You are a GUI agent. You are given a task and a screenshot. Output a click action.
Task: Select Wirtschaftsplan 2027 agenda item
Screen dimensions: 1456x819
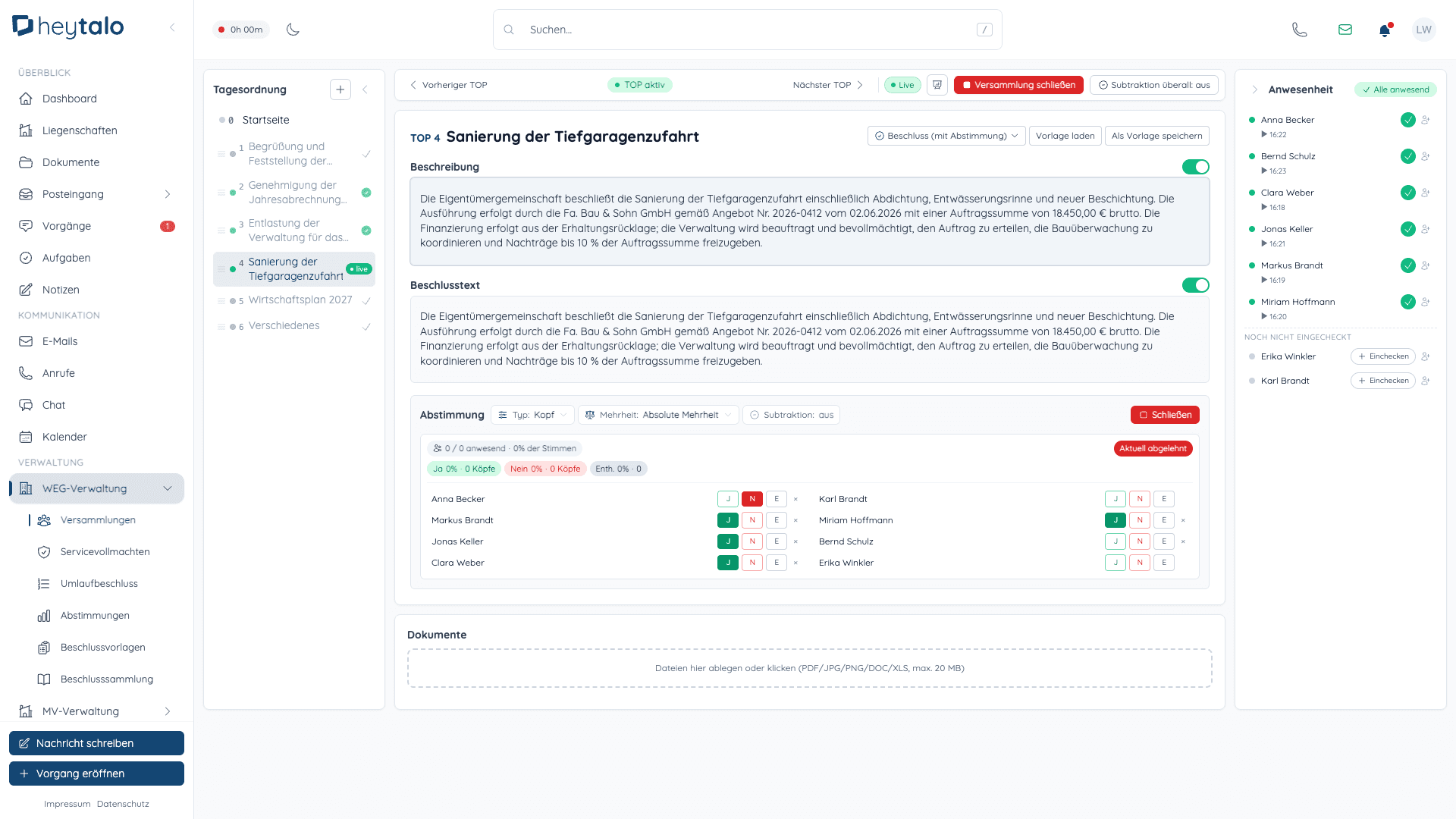[294, 300]
